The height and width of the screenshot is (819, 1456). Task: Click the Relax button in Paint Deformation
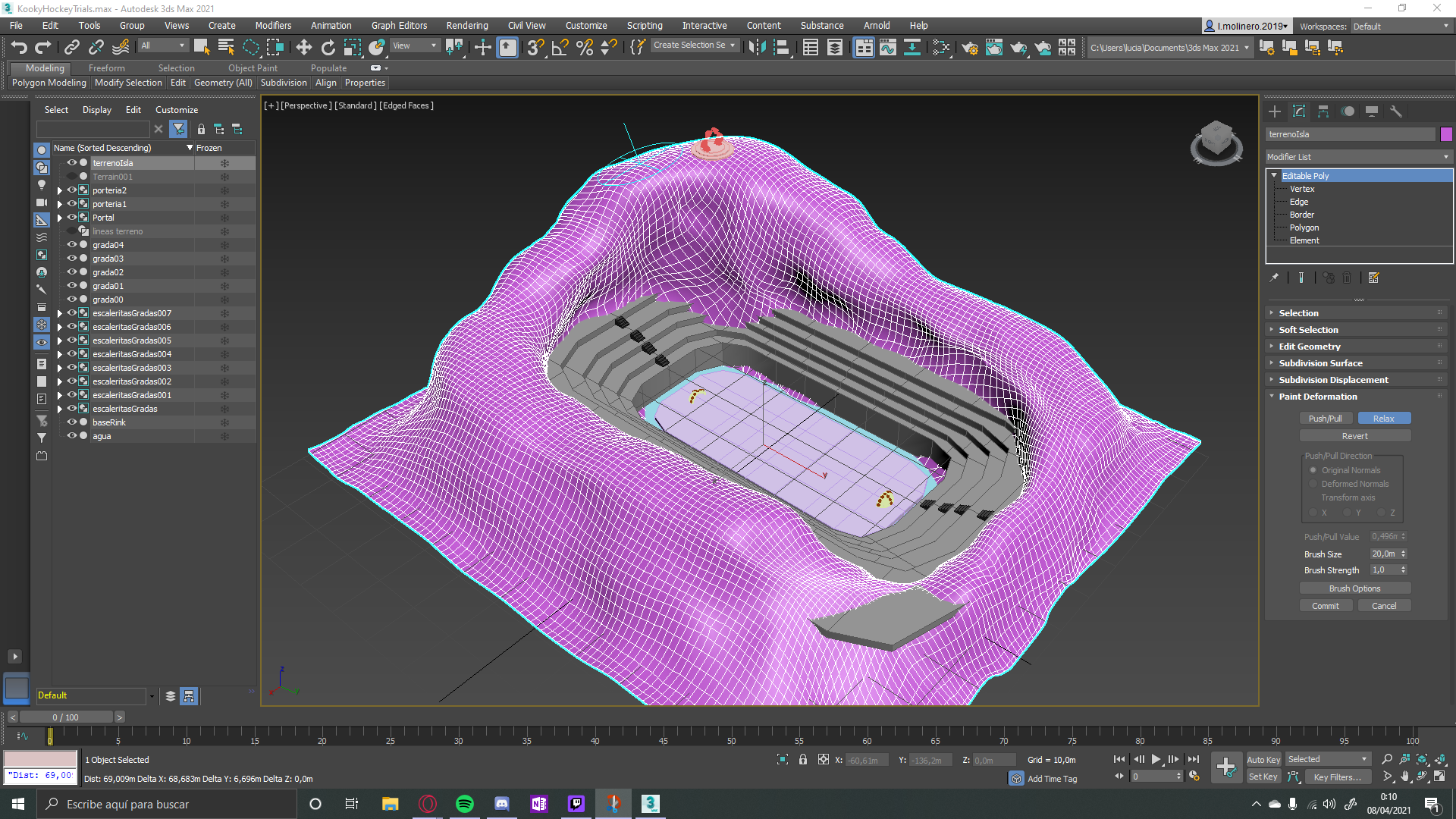(x=1383, y=419)
